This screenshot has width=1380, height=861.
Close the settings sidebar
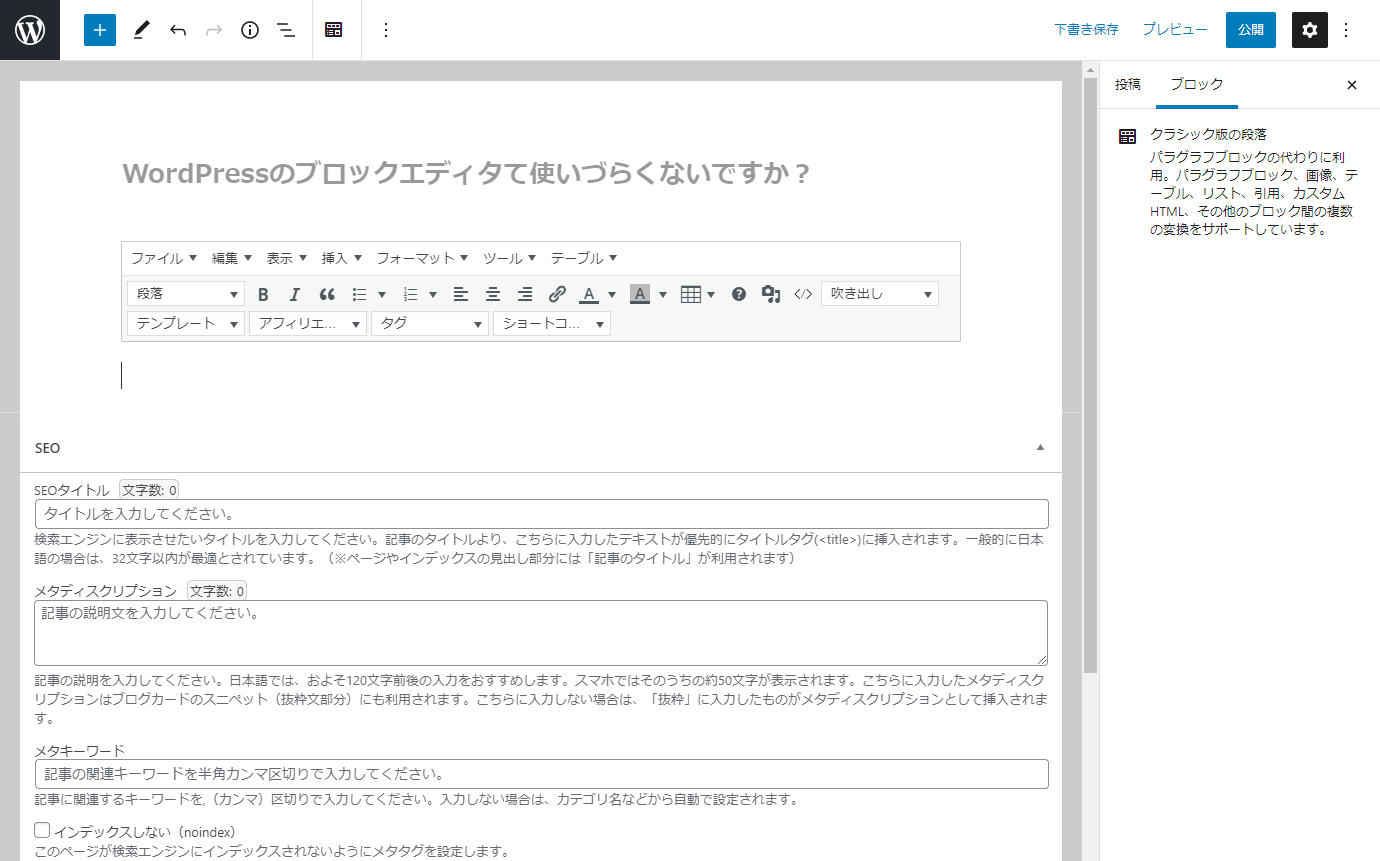pos(1352,85)
